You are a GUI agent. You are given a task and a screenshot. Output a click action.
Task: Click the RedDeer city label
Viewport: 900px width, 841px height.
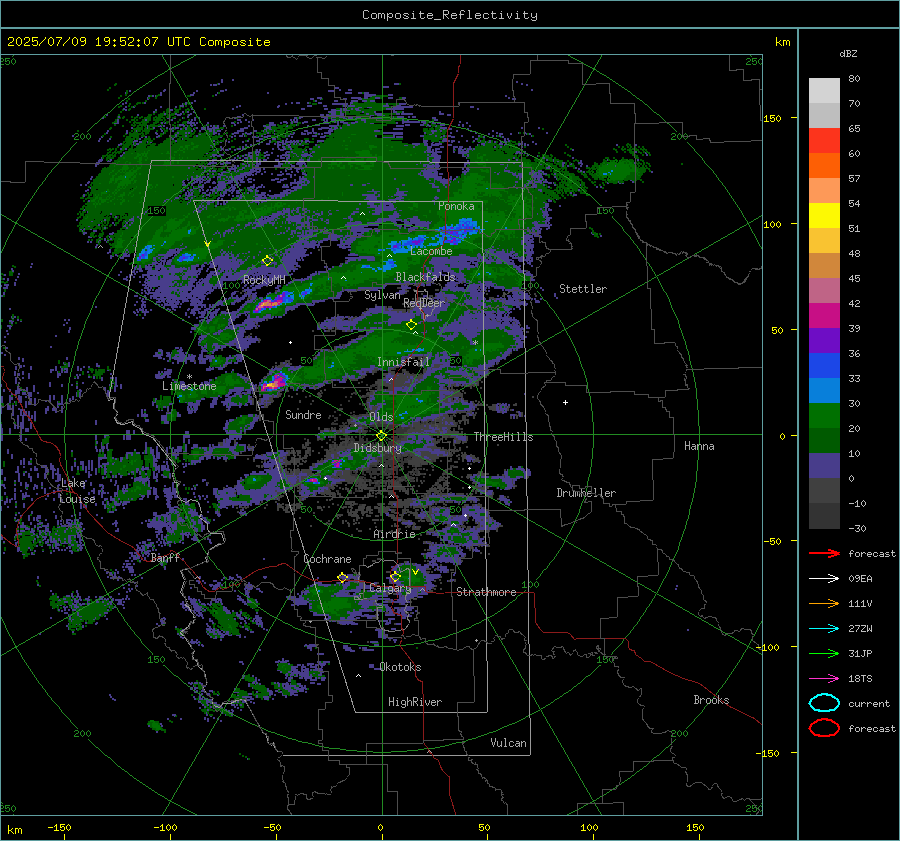(x=424, y=303)
